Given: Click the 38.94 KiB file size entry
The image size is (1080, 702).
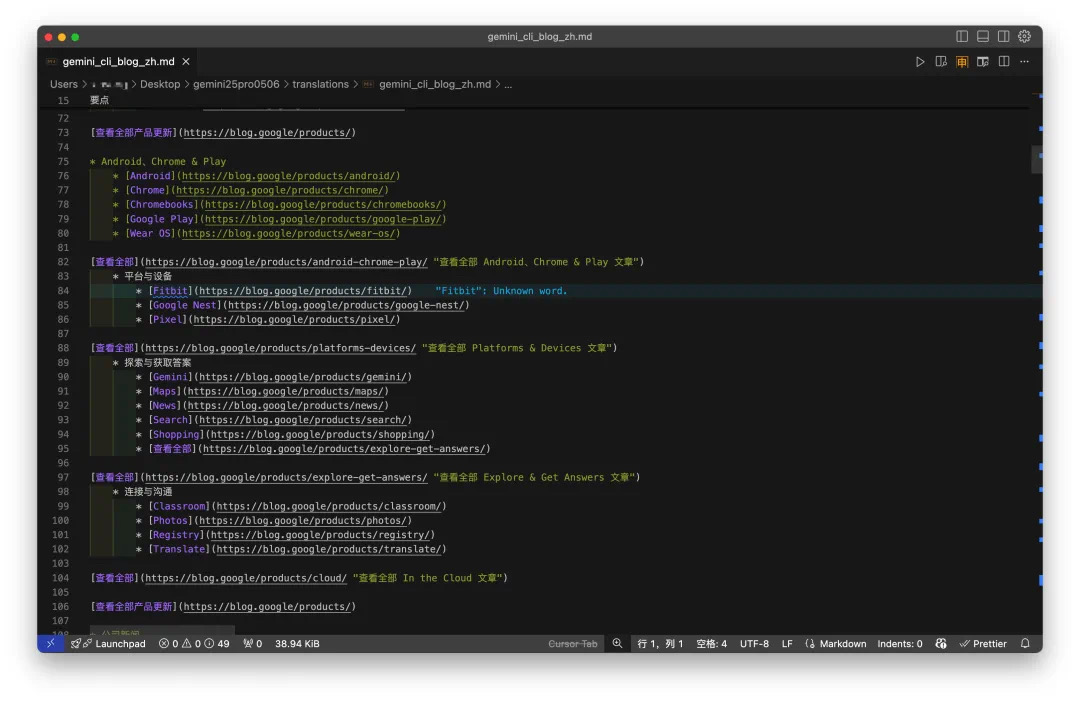Looking at the screenshot, I should [x=297, y=643].
